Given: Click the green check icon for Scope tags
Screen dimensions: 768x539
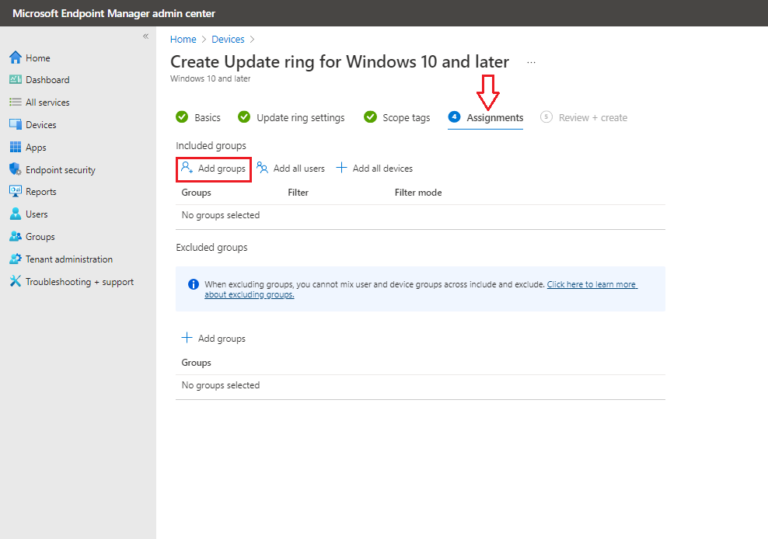Looking at the screenshot, I should pyautogui.click(x=370, y=117).
